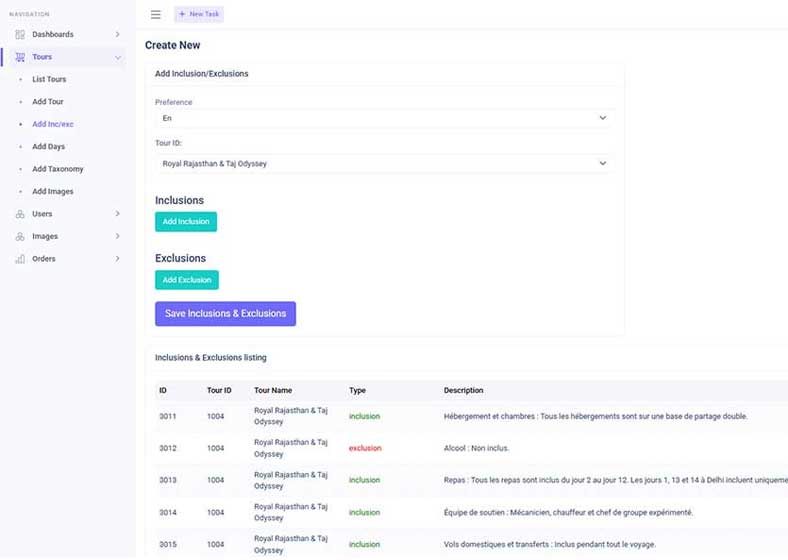This screenshot has height=560, width=788.
Task: Expand the Dashboards menu chevron
Action: tap(117, 34)
